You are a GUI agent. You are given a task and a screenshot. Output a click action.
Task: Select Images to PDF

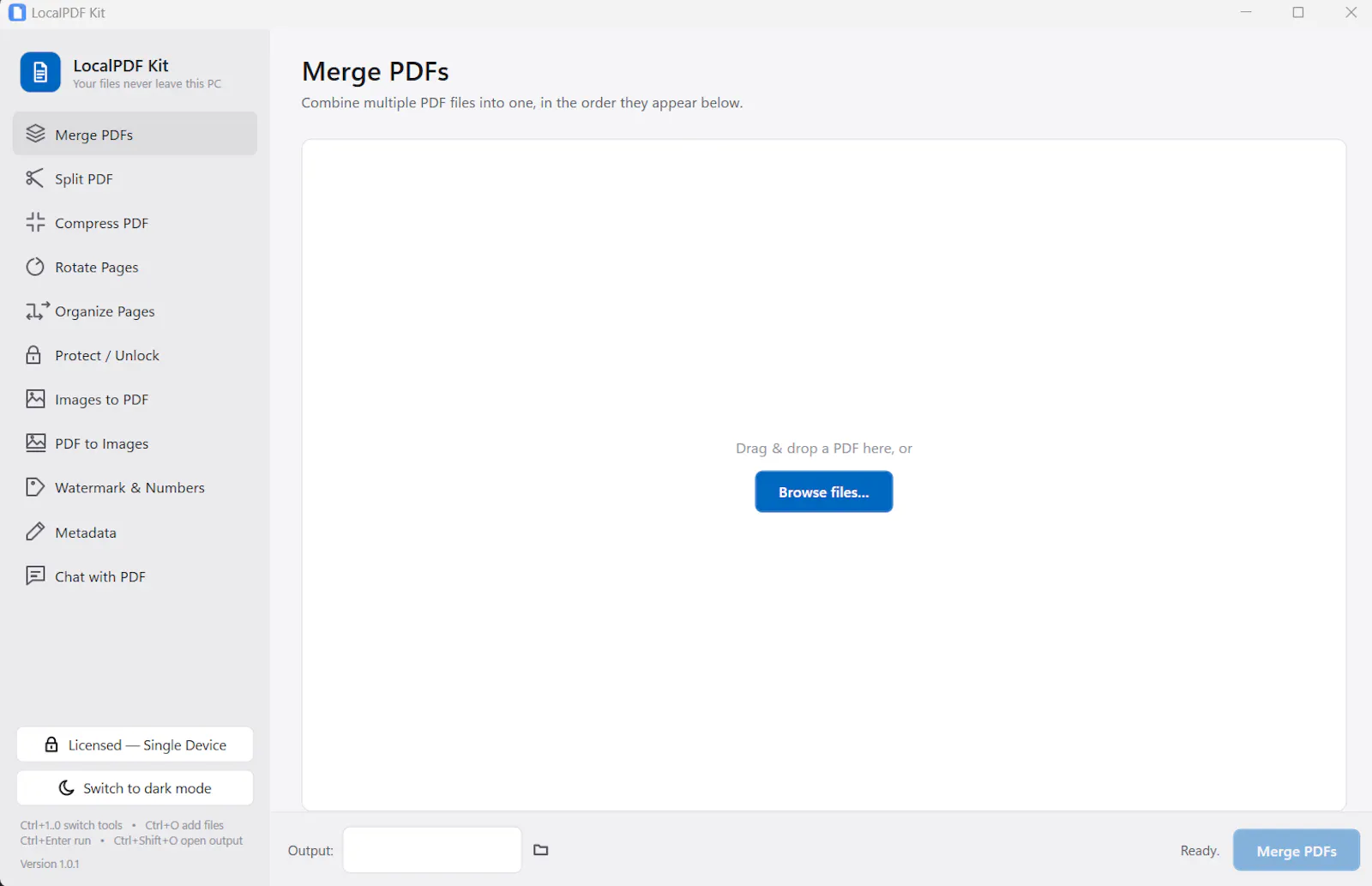click(x=135, y=399)
